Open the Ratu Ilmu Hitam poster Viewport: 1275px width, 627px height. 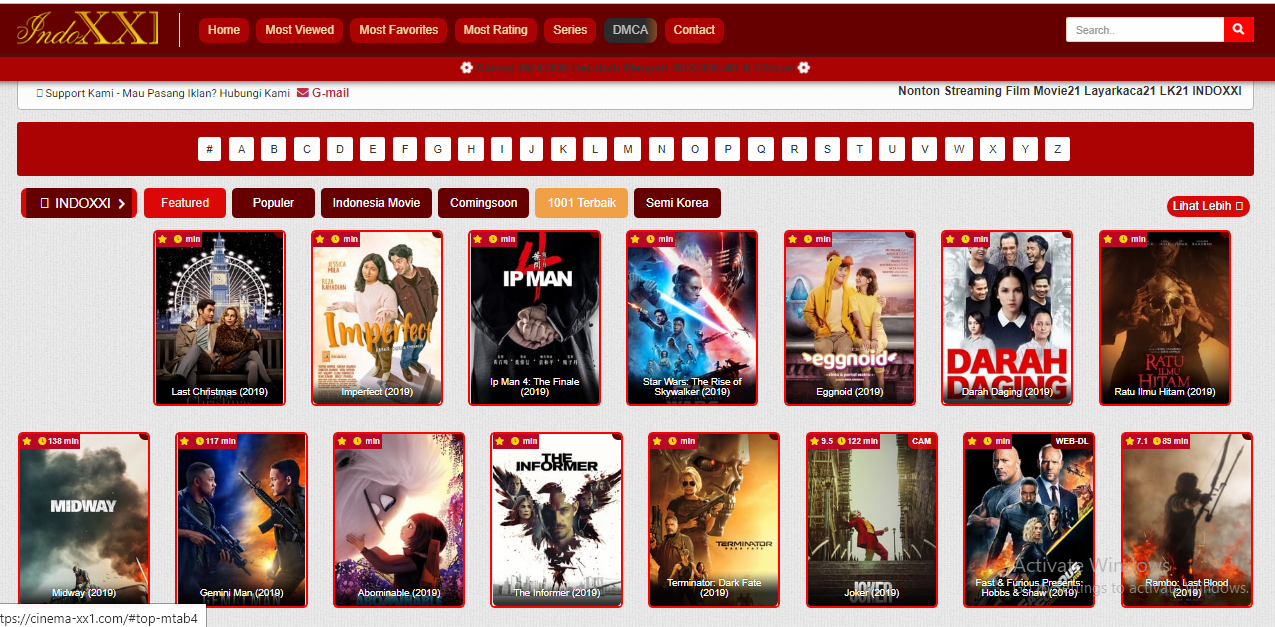coord(1165,318)
